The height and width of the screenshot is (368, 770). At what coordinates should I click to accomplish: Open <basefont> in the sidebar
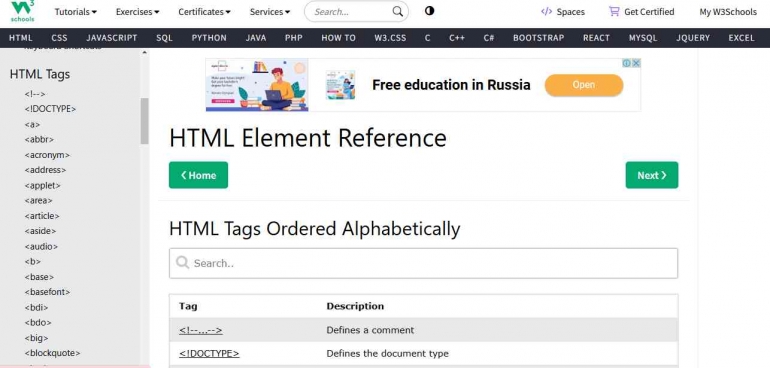47,292
